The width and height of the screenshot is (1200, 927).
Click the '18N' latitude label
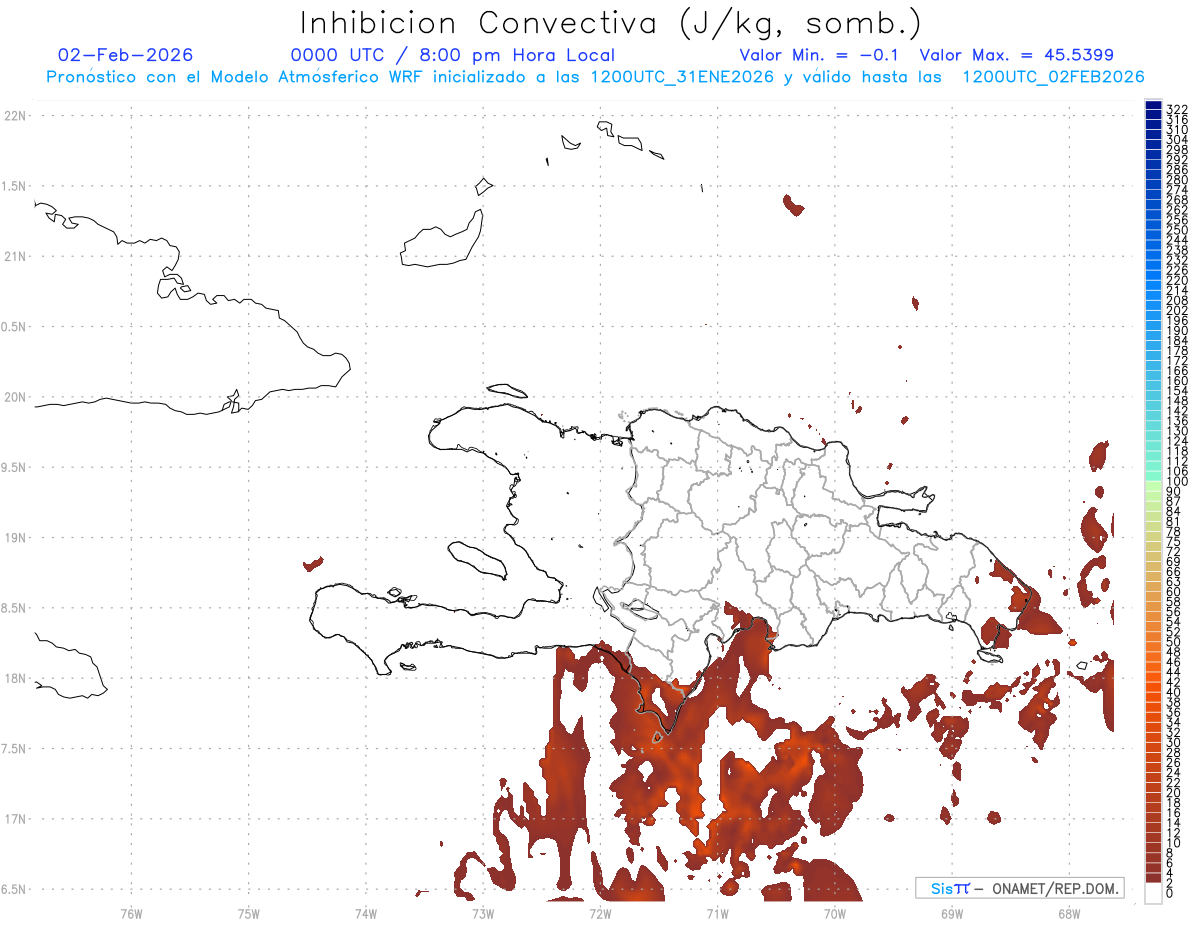15,678
